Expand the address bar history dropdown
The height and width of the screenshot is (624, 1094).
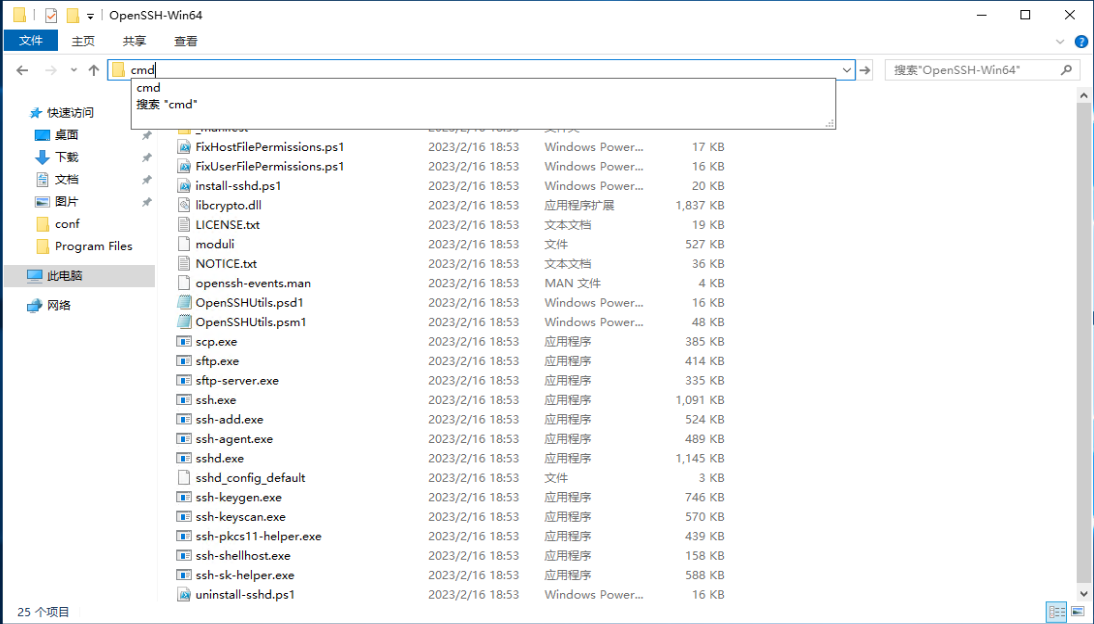846,70
